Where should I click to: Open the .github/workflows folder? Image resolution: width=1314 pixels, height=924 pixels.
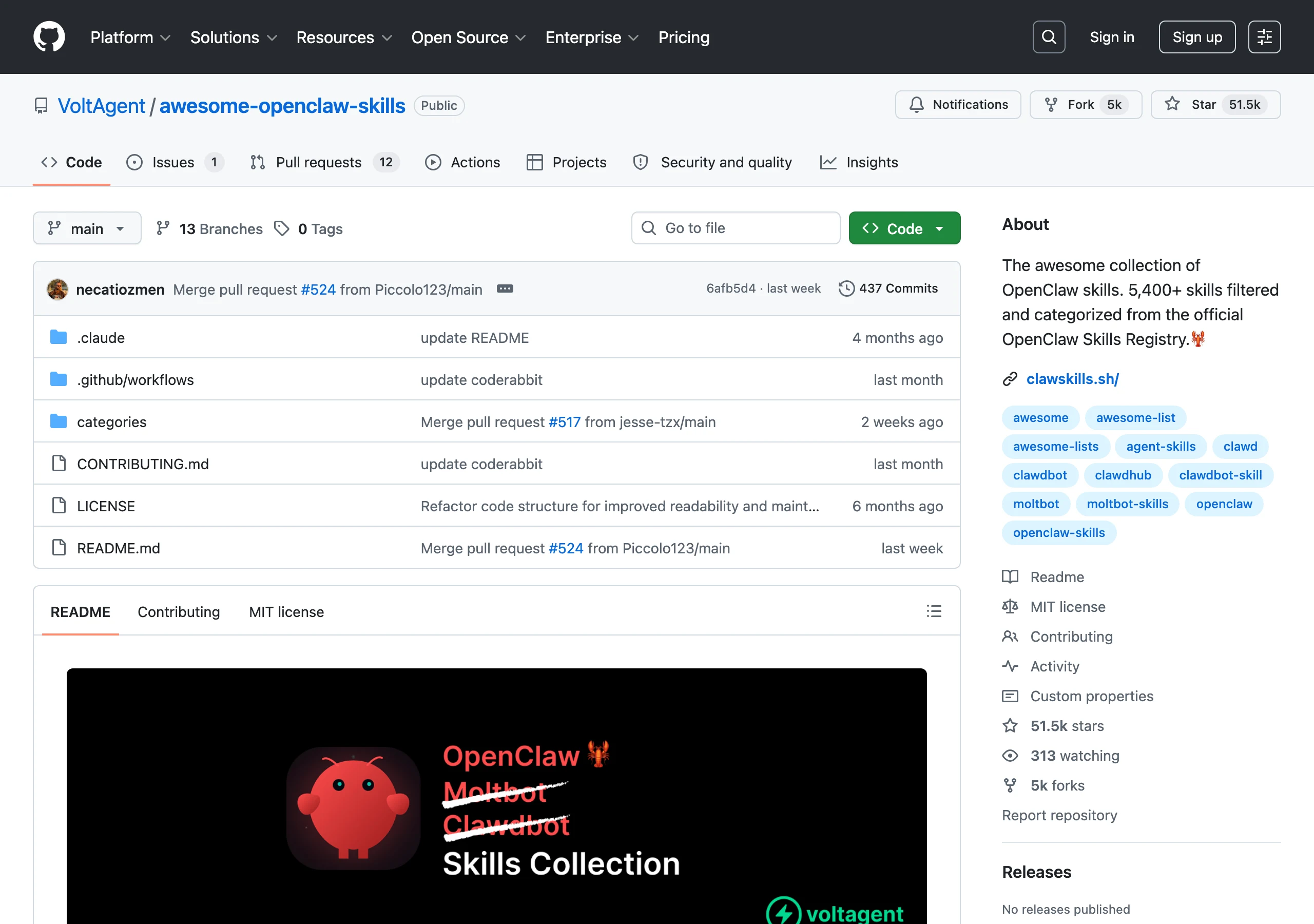(136, 379)
